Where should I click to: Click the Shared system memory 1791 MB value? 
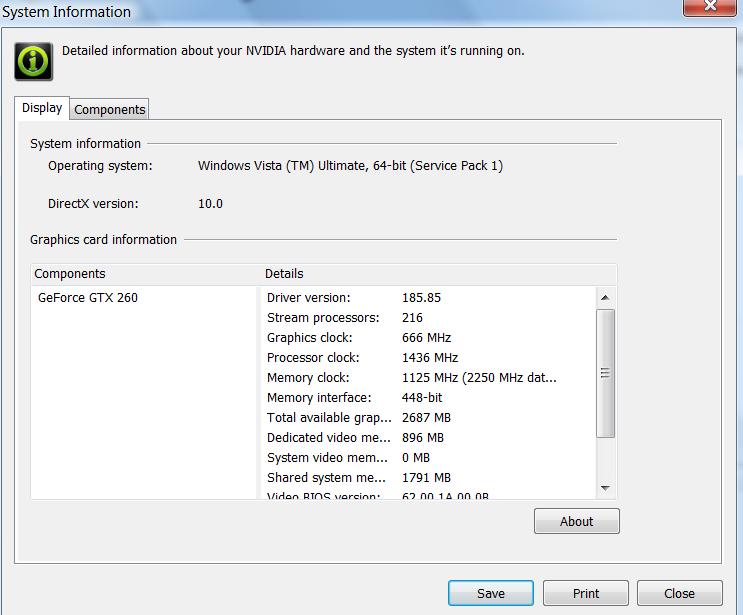(x=426, y=478)
